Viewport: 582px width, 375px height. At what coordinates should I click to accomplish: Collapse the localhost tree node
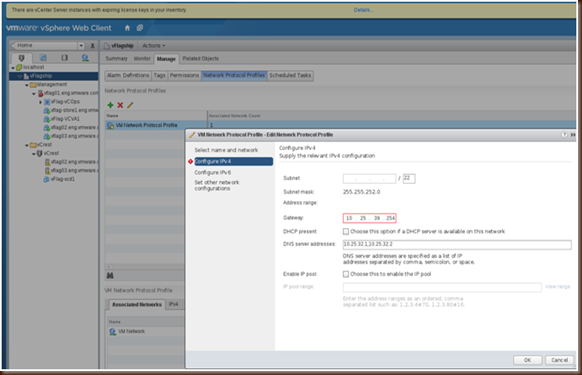pos(13,68)
